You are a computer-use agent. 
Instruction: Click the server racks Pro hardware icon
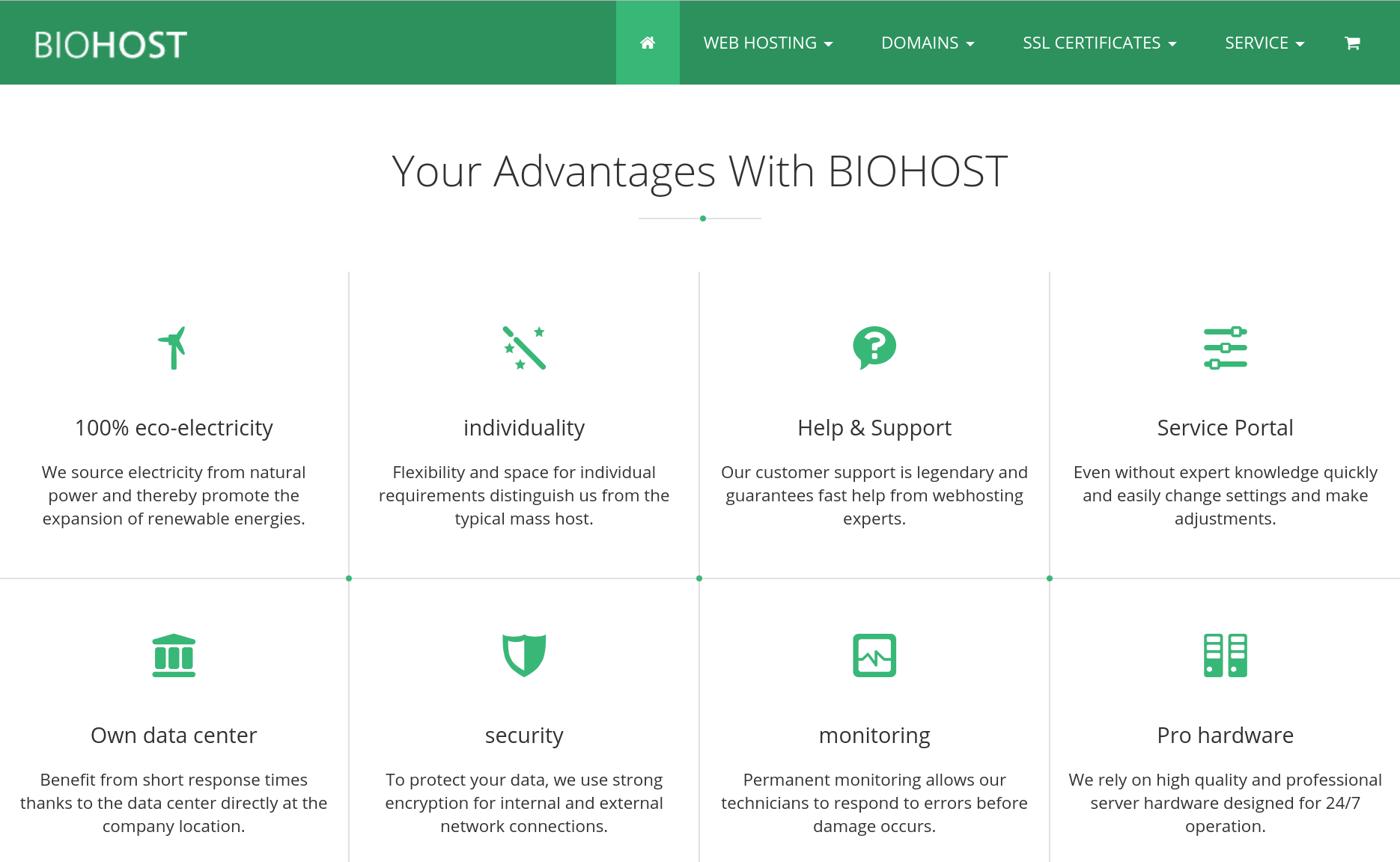click(1226, 655)
